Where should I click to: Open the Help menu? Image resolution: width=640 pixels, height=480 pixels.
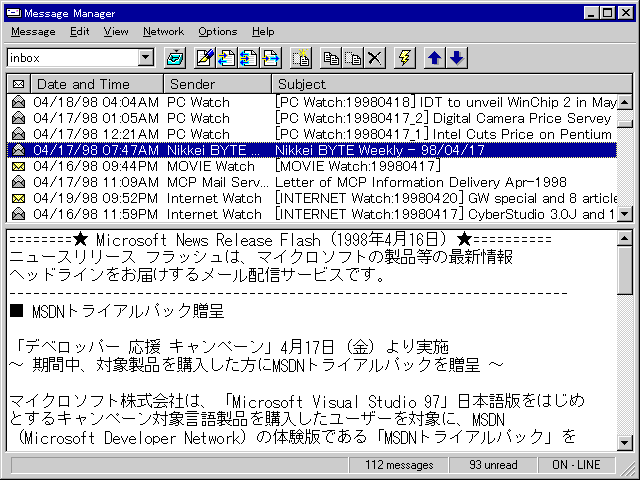tap(263, 31)
